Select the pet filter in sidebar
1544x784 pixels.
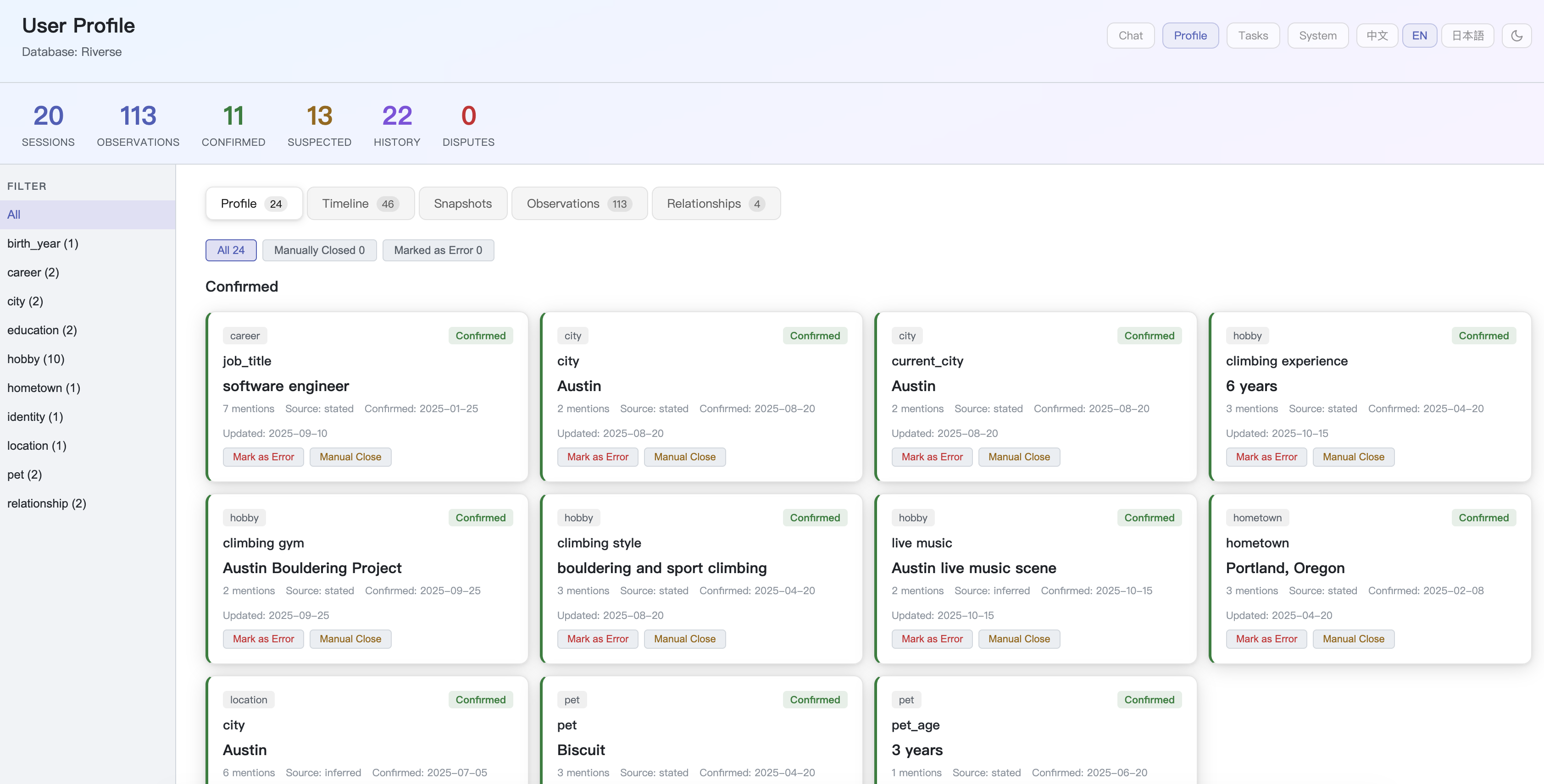click(25, 475)
